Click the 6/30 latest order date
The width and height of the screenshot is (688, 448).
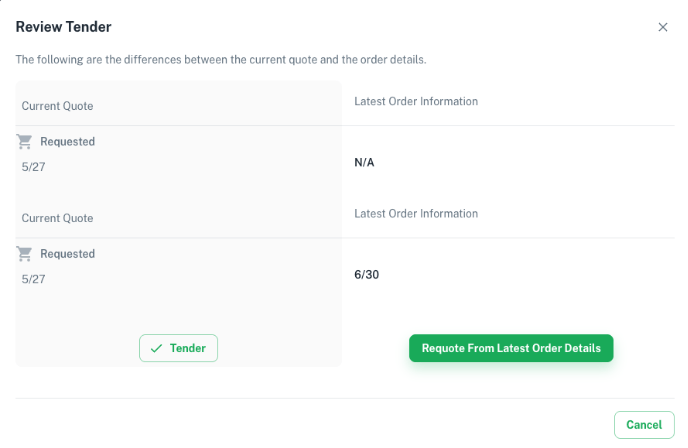click(x=366, y=275)
